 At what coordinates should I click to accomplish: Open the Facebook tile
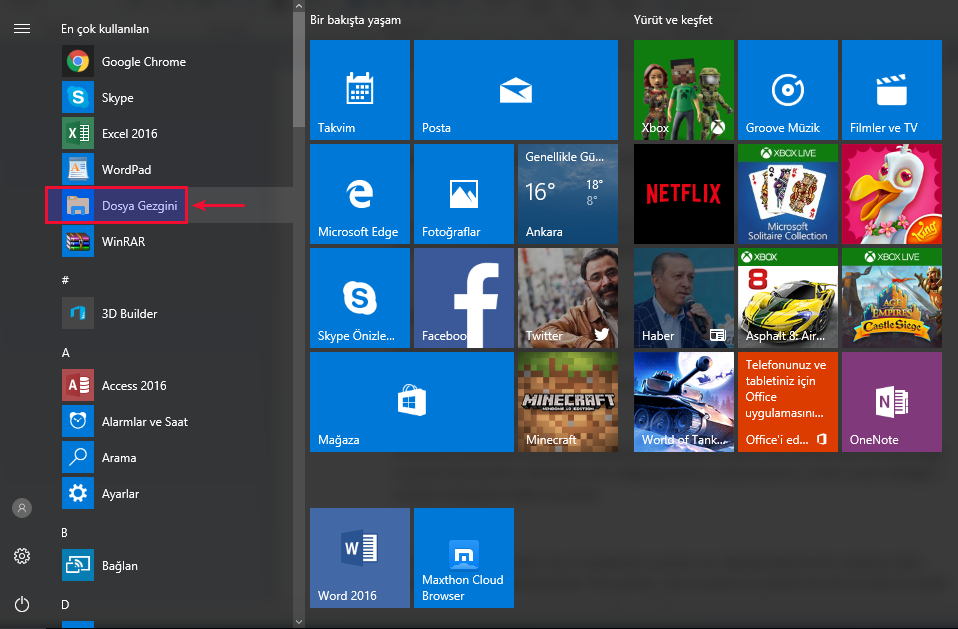[464, 298]
